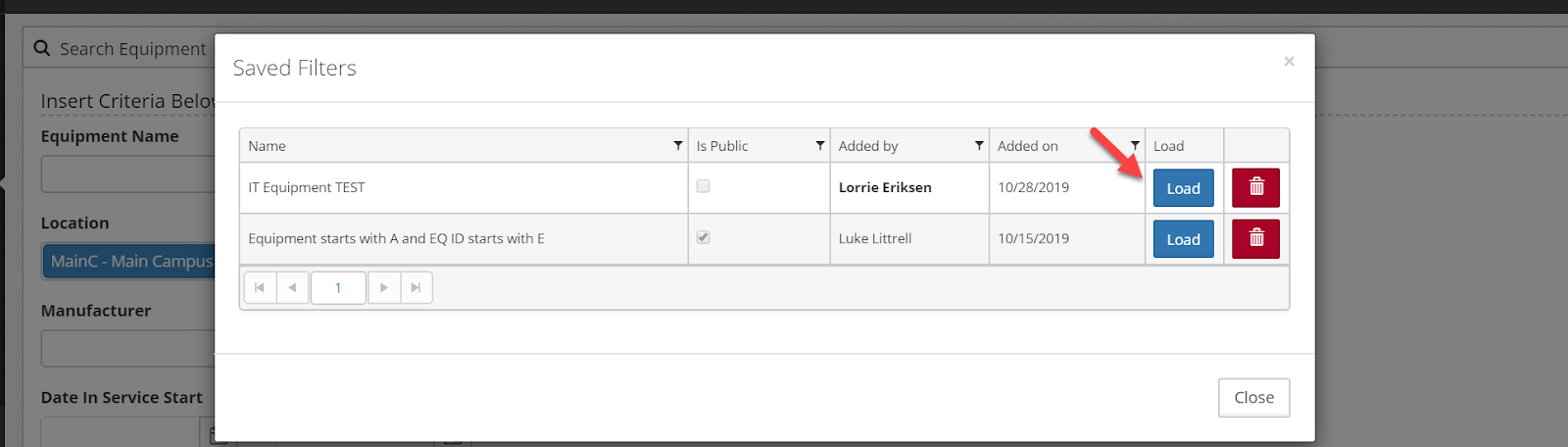Delete the Luke Littrell saved filter
The height and width of the screenshot is (447, 1568).
pos(1255,239)
